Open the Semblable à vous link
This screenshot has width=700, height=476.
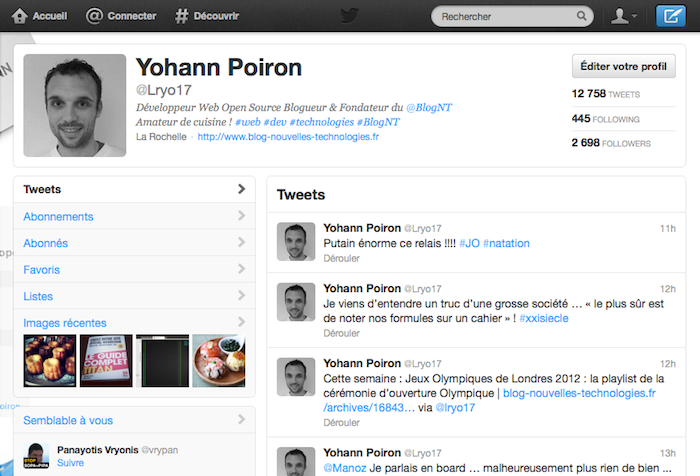tap(68, 420)
